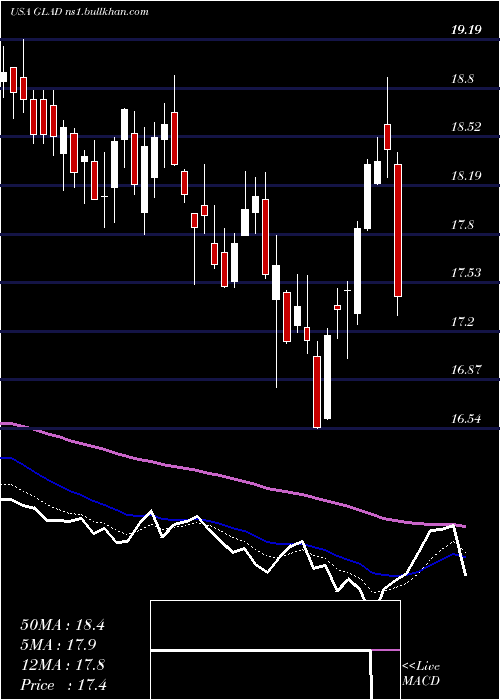Click the blue moving average line

(232, 529)
